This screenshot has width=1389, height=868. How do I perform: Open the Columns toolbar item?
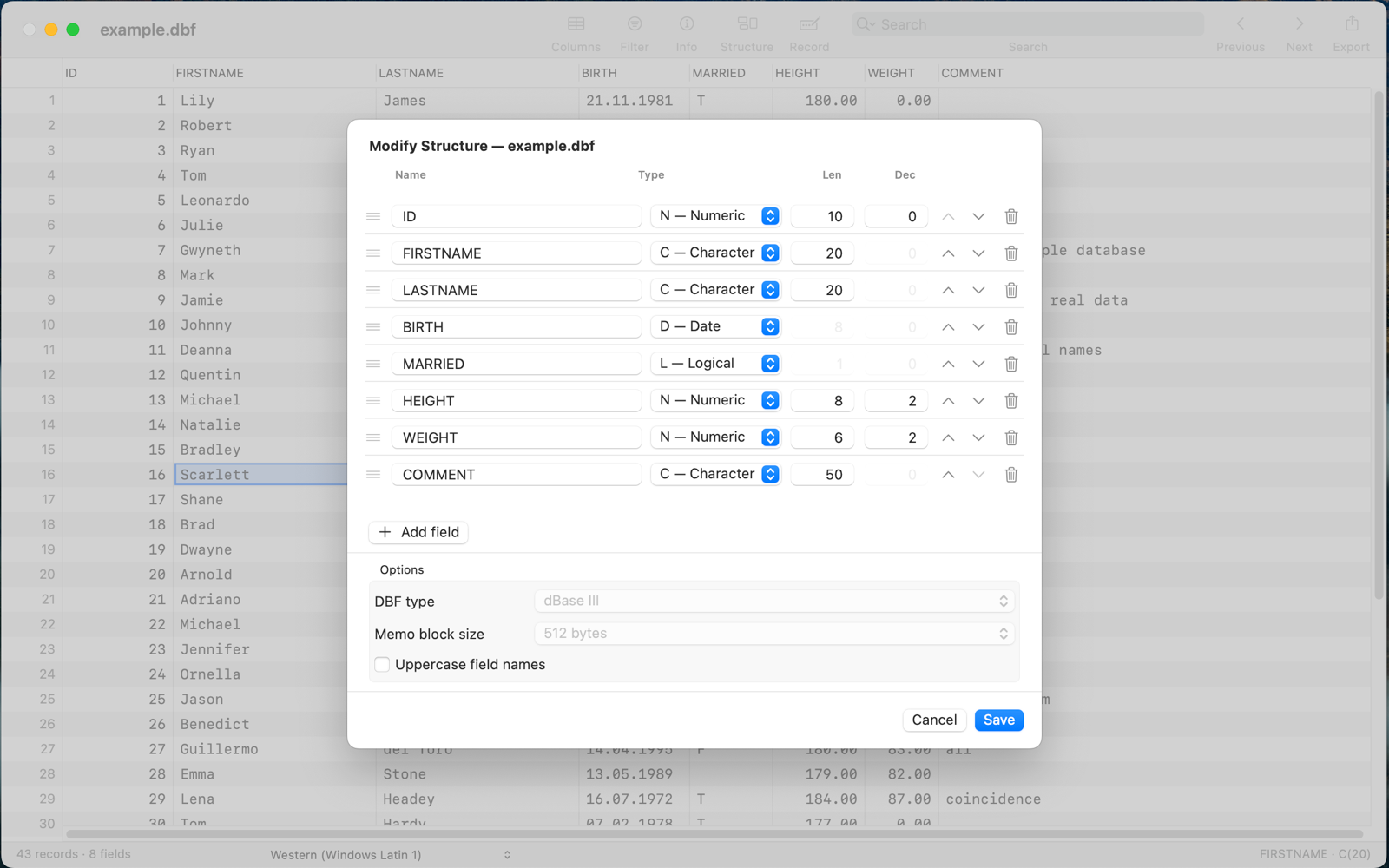[576, 34]
